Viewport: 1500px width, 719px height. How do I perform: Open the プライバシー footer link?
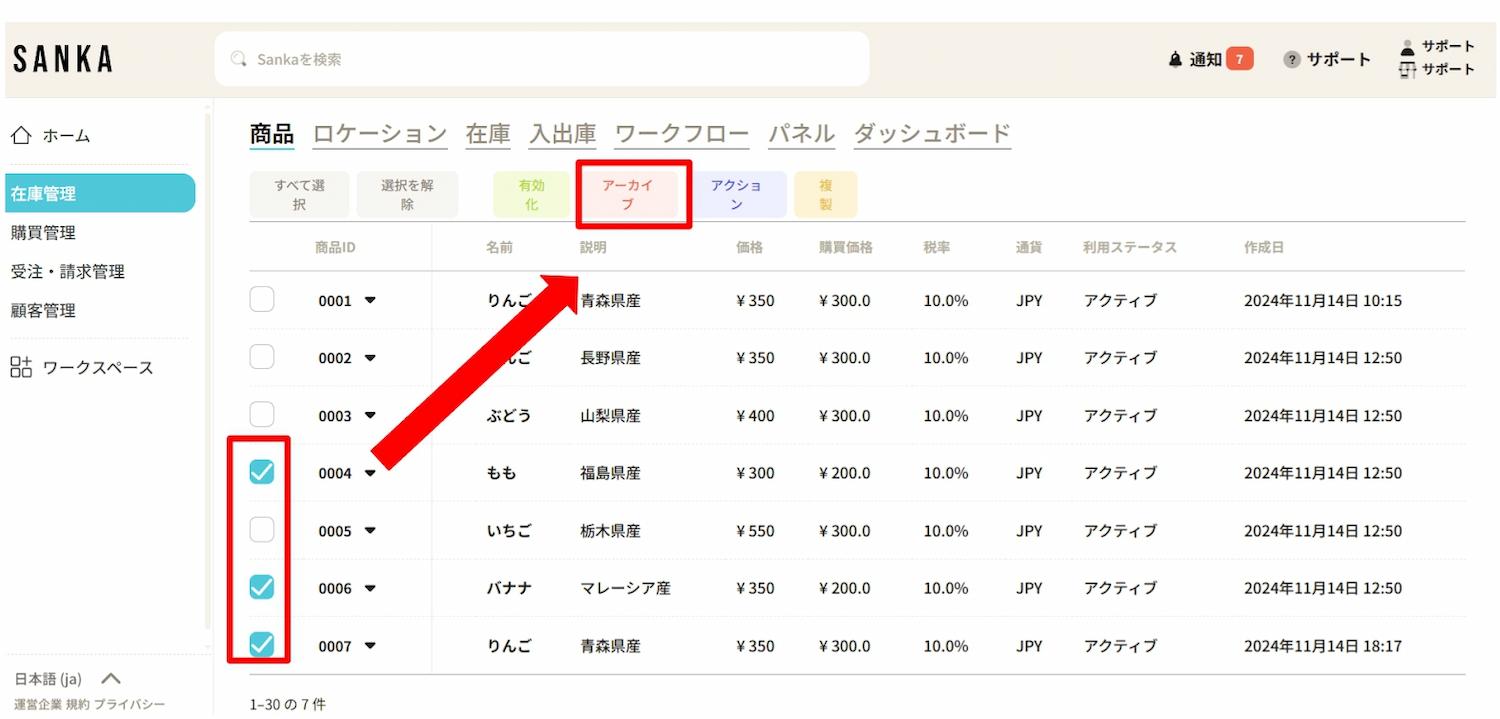pos(129,704)
